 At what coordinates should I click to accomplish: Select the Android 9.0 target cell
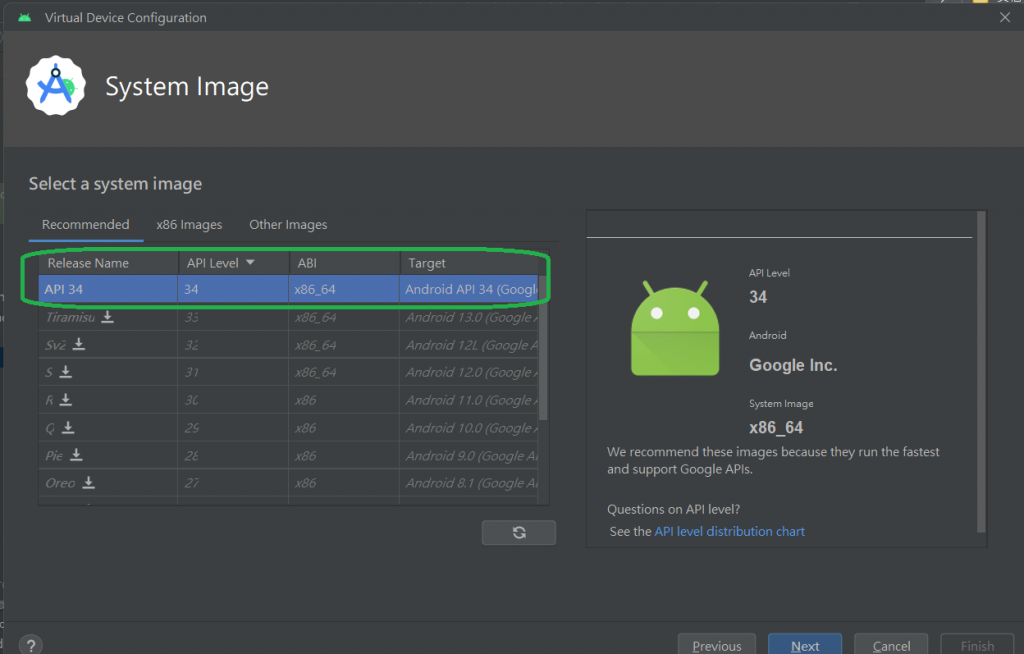[x=469, y=455]
